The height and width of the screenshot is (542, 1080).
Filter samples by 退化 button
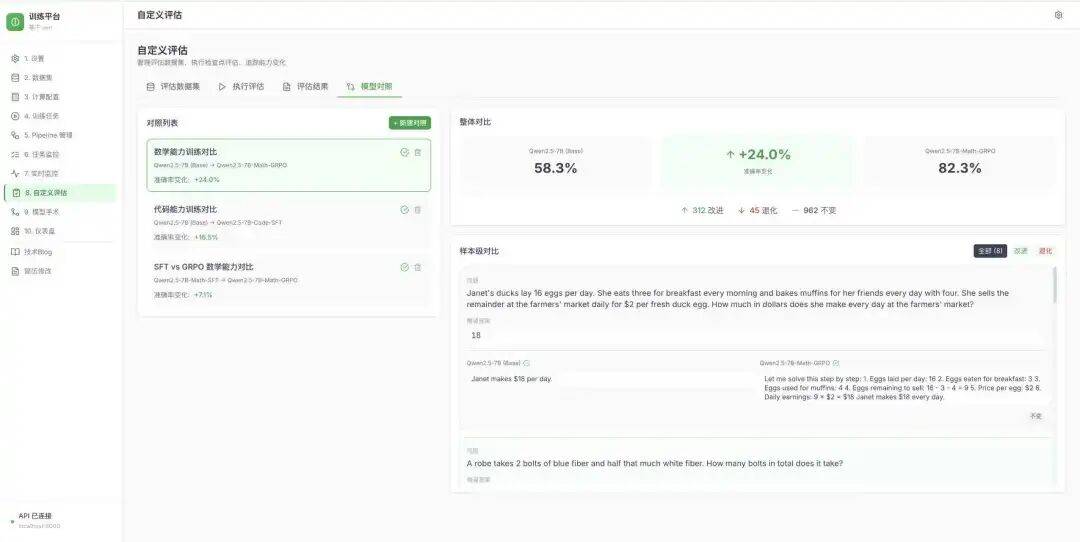1045,251
